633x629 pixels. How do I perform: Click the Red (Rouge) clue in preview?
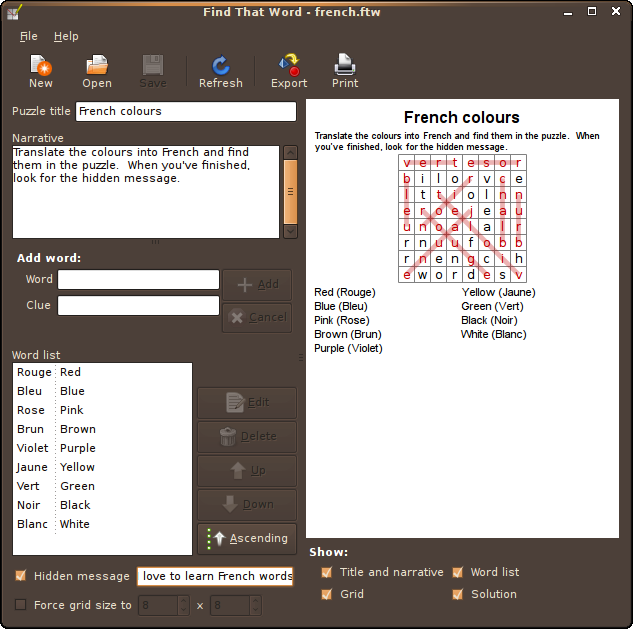[x=345, y=292]
